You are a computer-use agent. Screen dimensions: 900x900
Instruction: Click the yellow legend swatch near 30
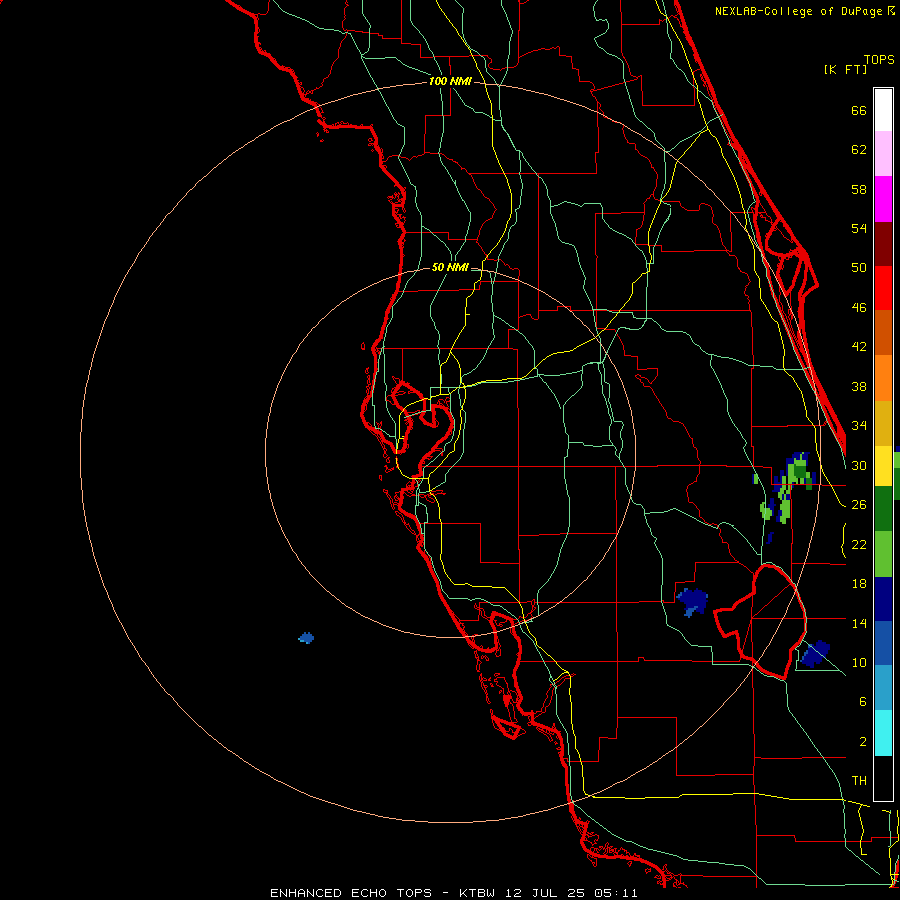tap(883, 465)
